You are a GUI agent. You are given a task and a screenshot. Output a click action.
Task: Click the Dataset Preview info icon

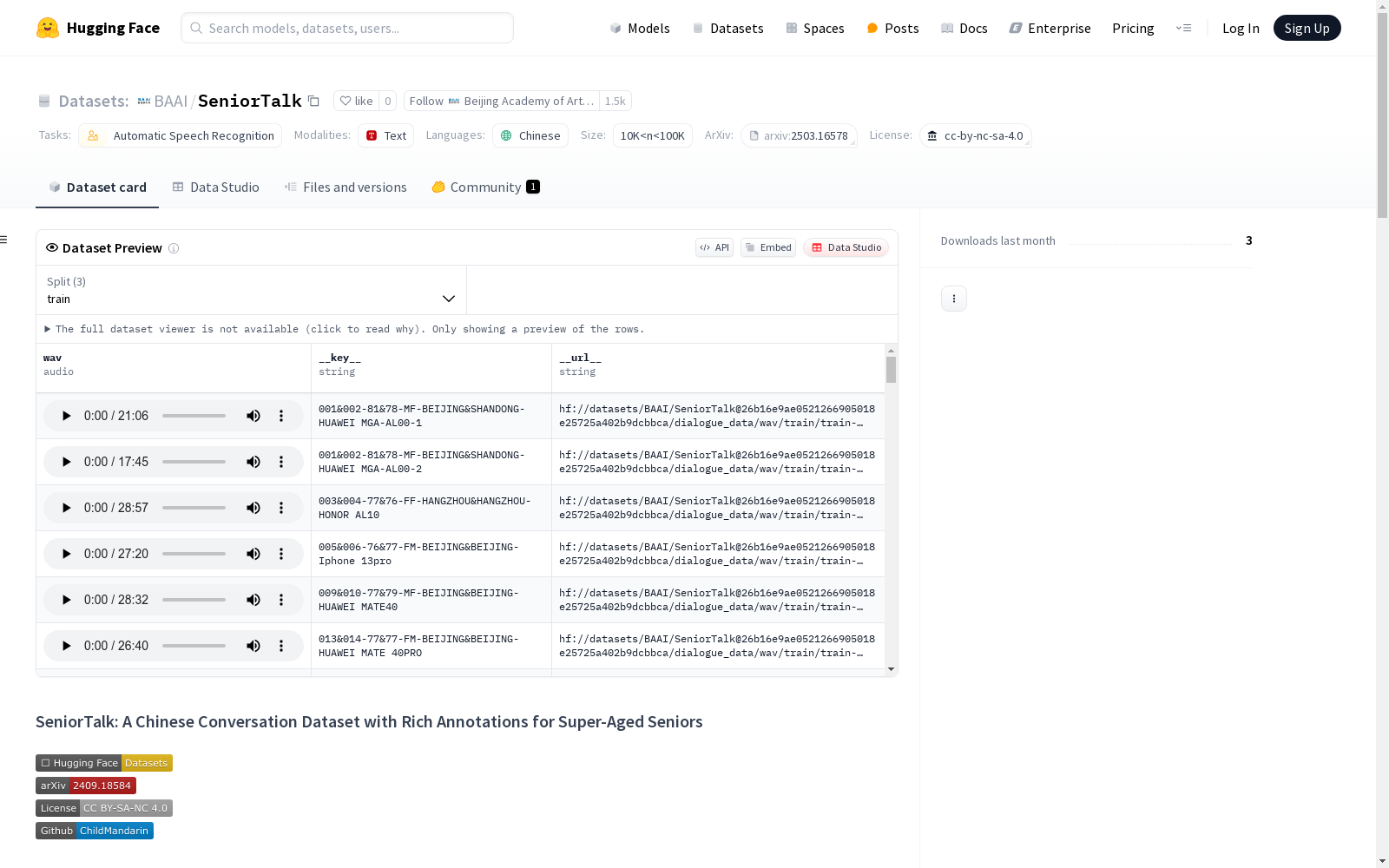pos(174,248)
